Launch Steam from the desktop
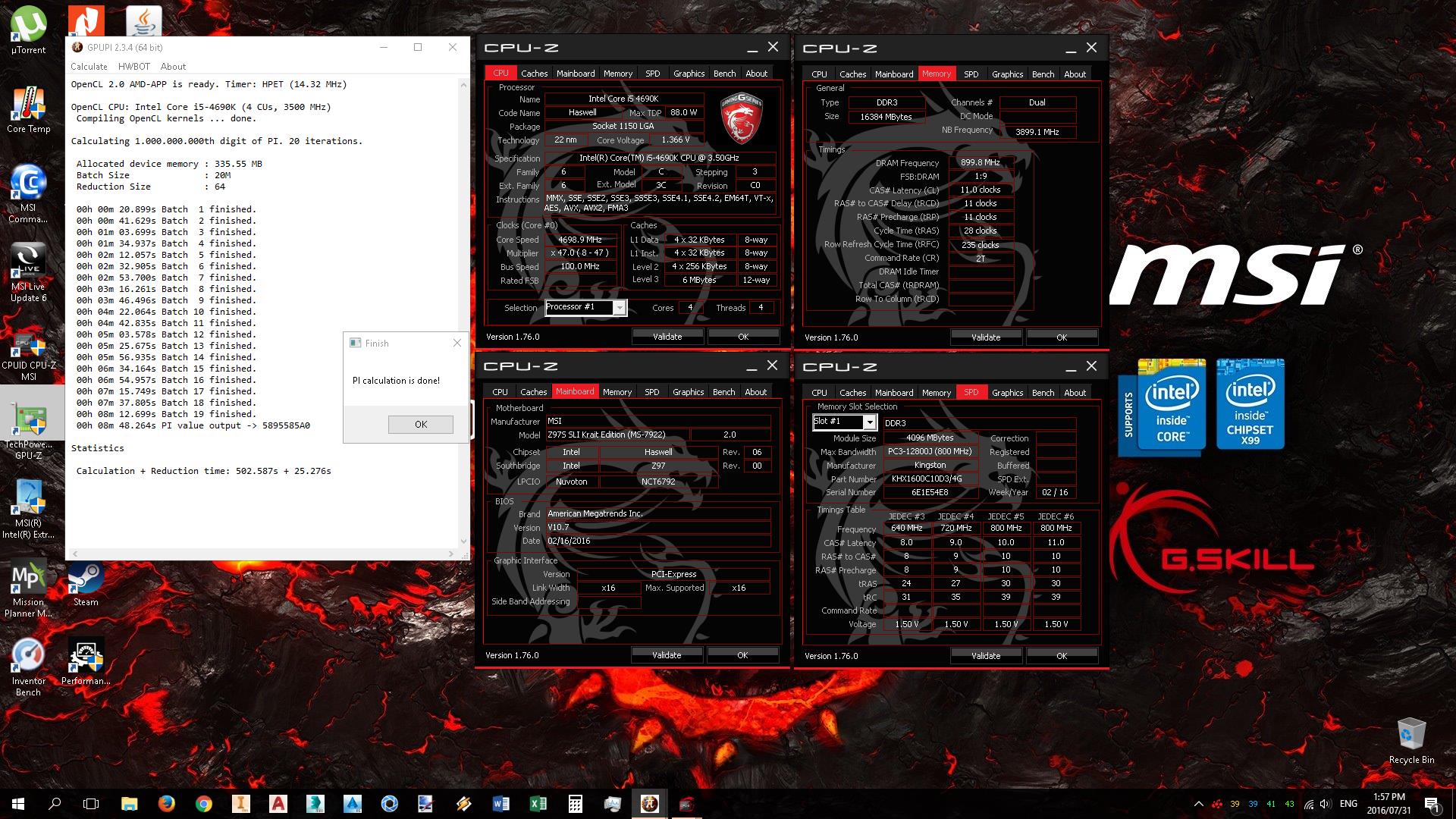The width and height of the screenshot is (1456, 819). coord(86,584)
